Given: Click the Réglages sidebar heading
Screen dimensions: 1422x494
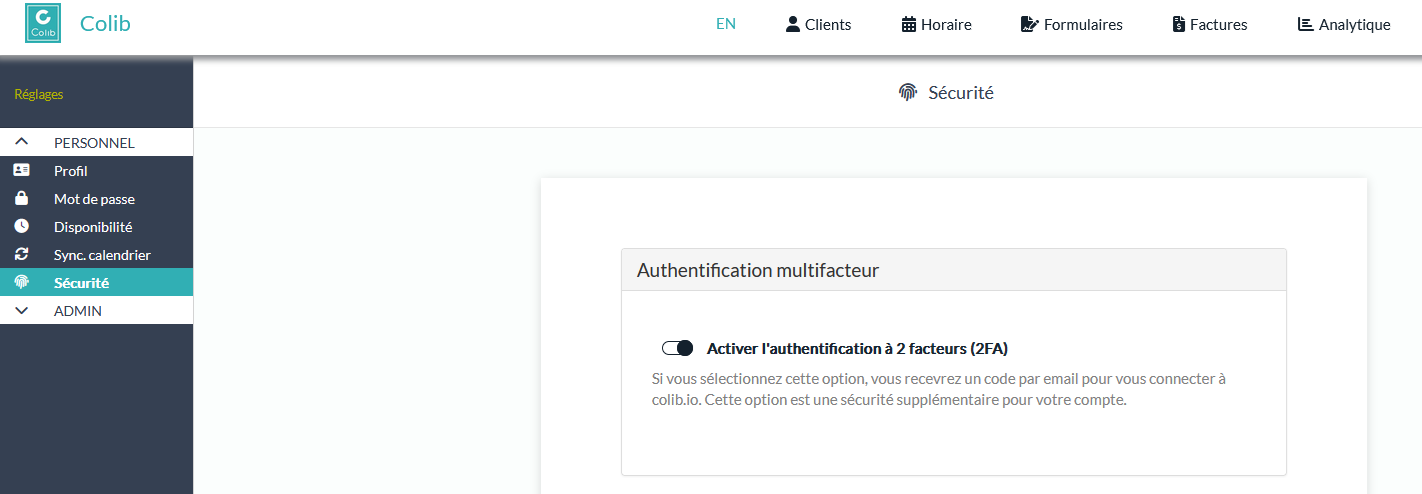Looking at the screenshot, I should [39, 94].
